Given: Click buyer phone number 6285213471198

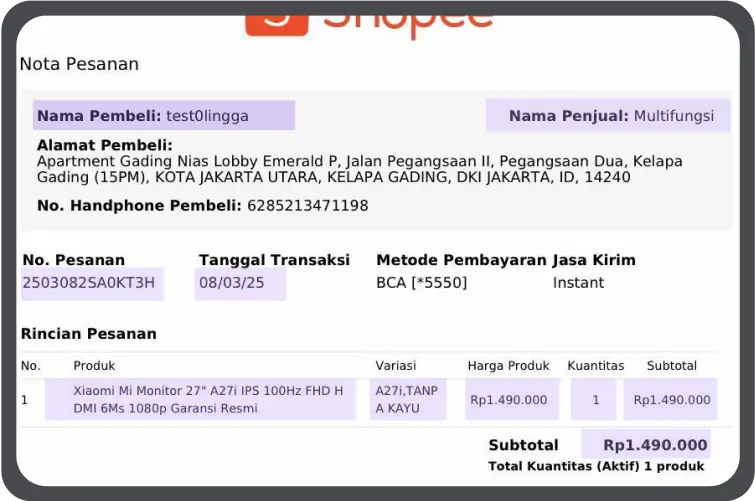Looking at the screenshot, I should click(x=308, y=206).
